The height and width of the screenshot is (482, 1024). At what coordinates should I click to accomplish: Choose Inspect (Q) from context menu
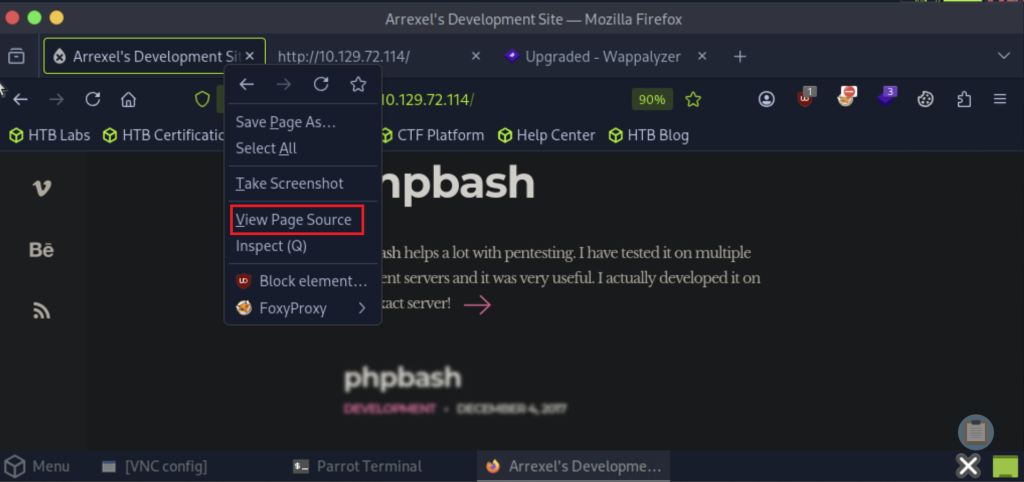point(303,246)
